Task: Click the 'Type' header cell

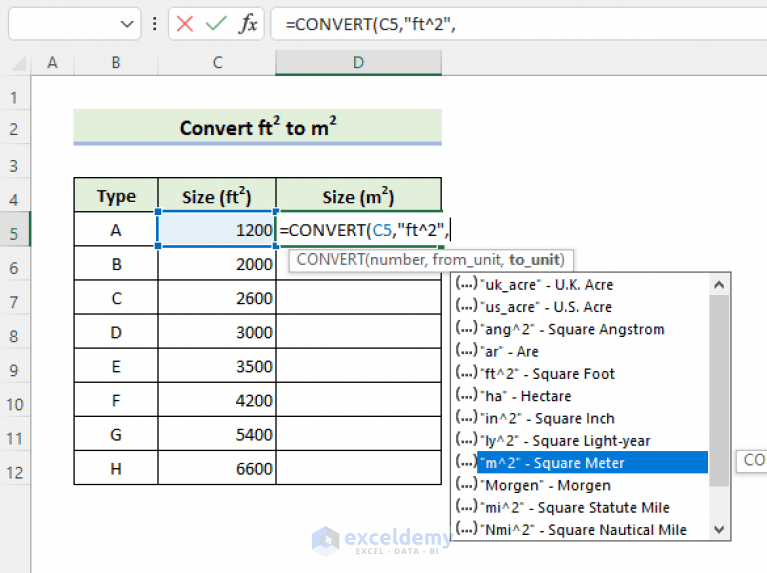Action: point(116,196)
